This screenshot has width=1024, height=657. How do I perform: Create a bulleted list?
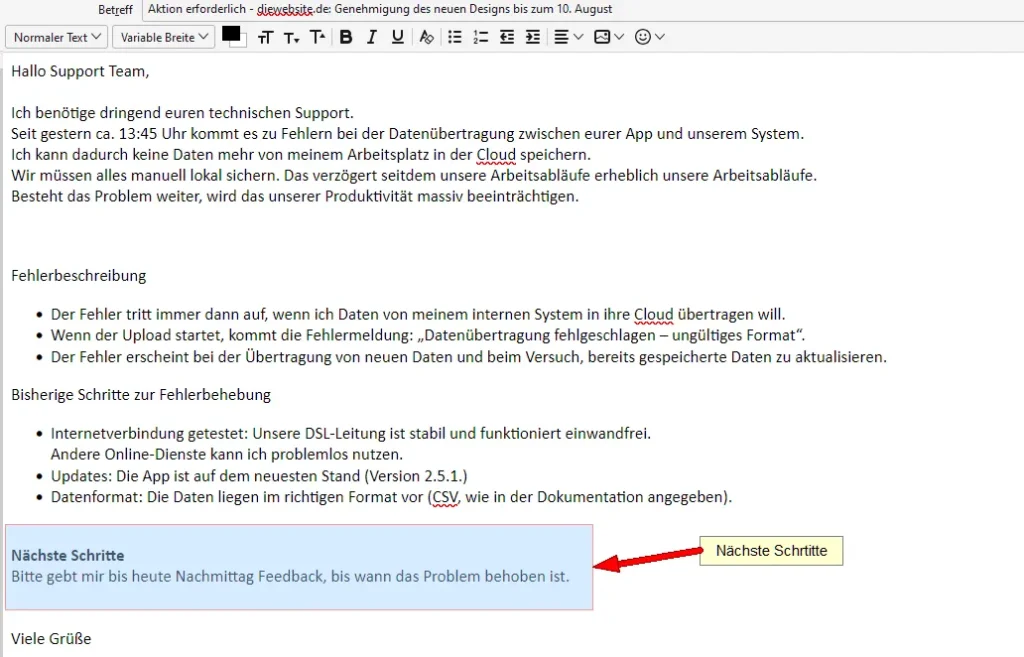tap(454, 37)
